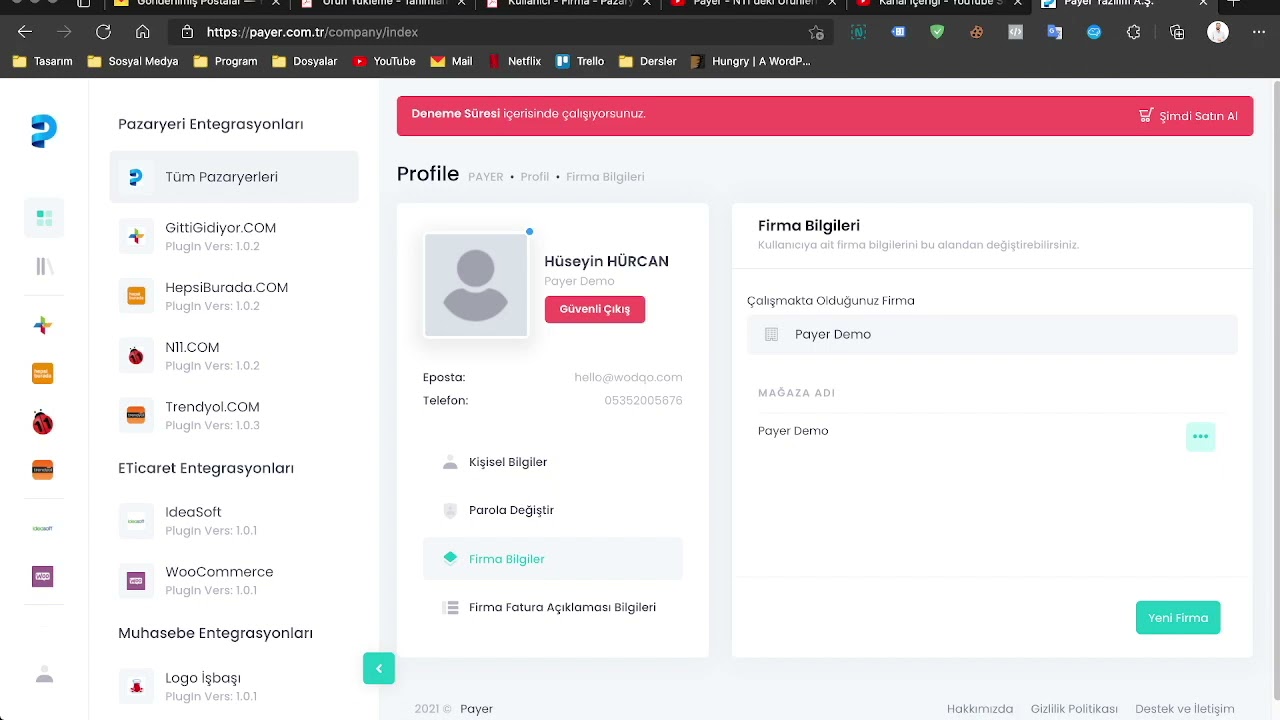Click the Payer logo in the left rail
The image size is (1280, 720).
[44, 131]
